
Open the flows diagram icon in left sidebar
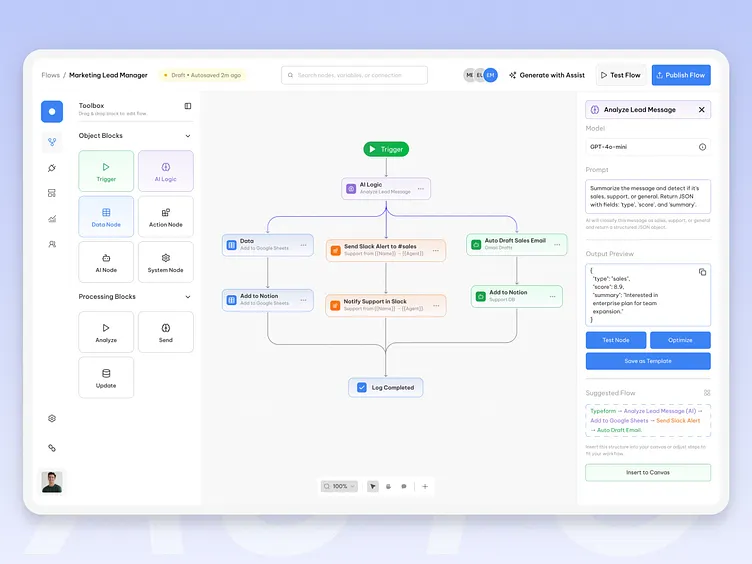(x=52, y=142)
